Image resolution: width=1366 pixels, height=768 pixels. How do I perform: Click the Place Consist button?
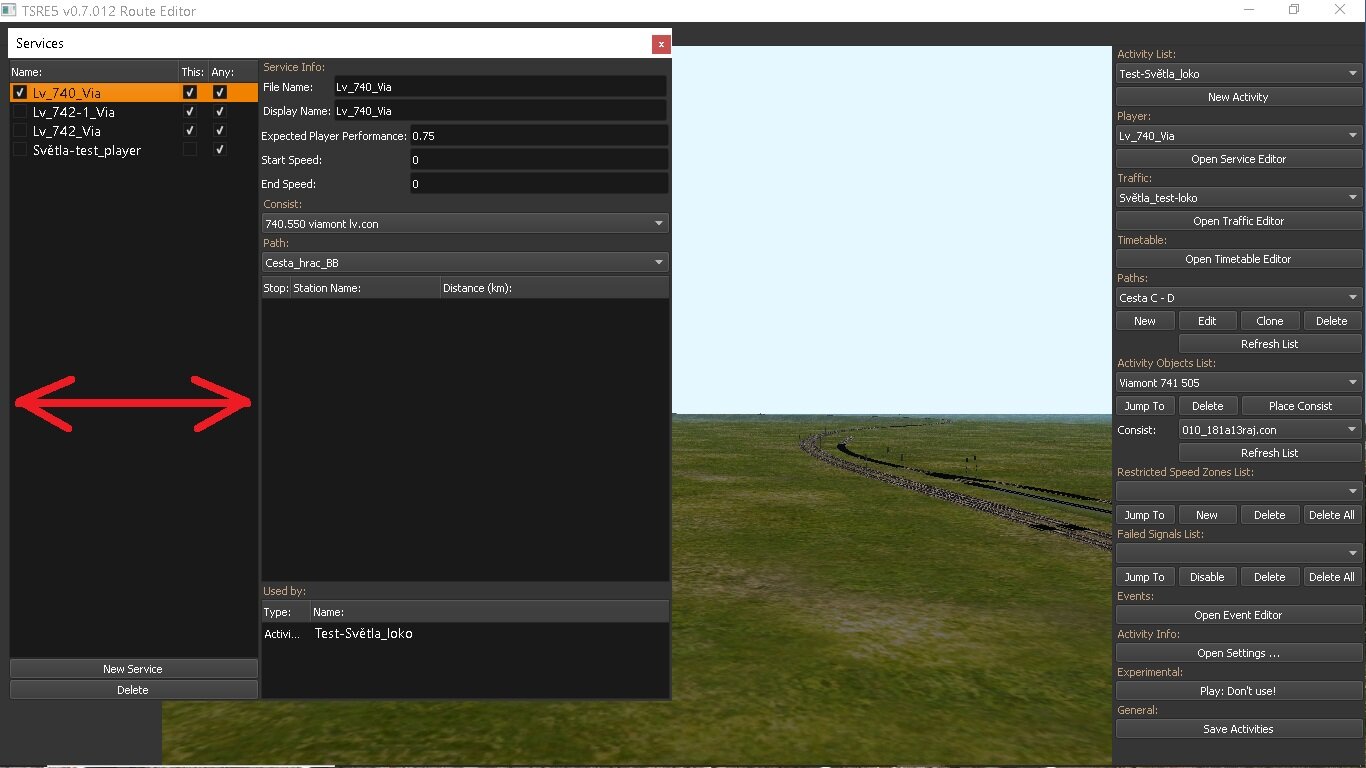click(x=1300, y=406)
